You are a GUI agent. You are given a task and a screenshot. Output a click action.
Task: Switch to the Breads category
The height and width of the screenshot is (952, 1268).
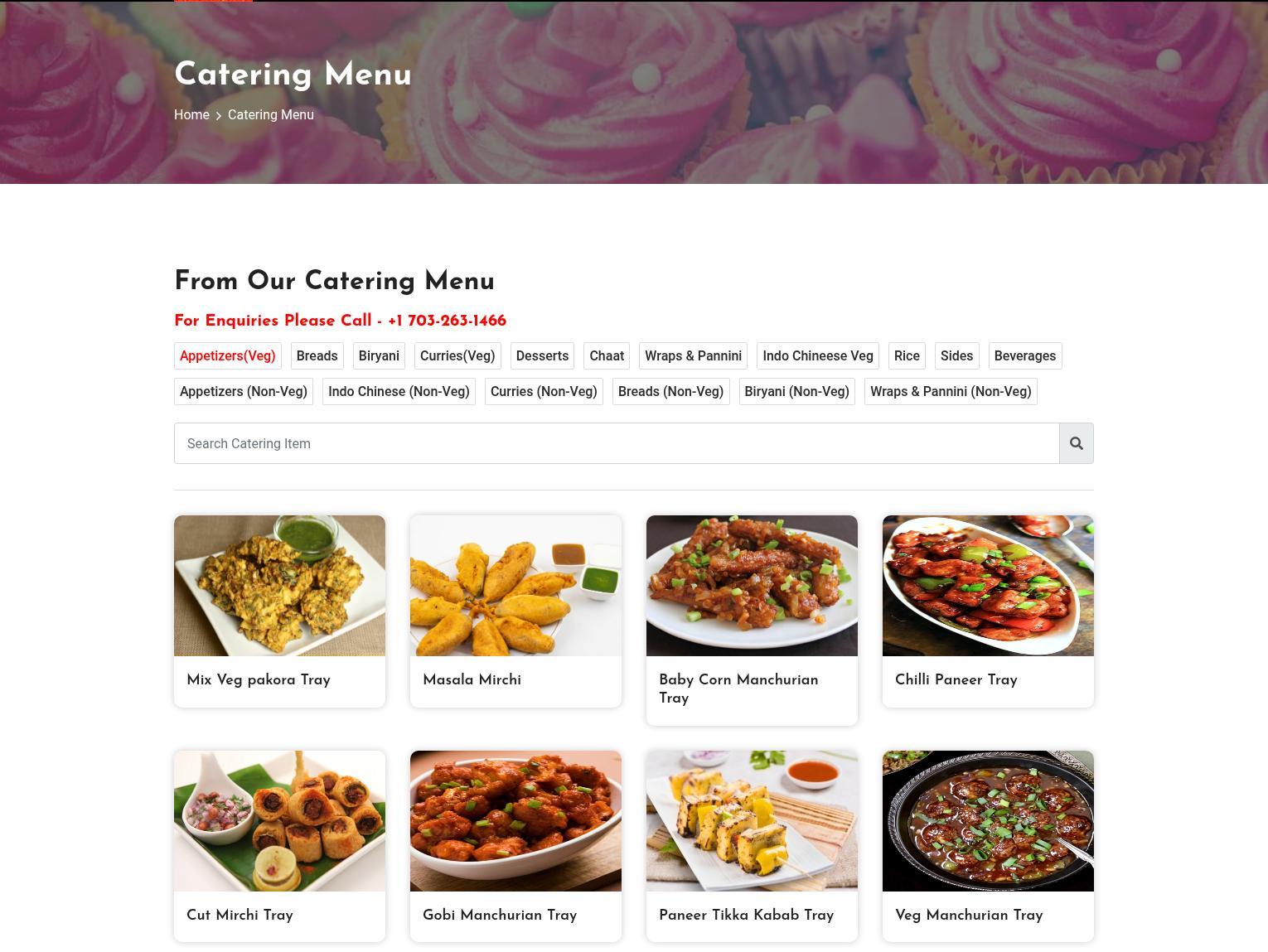coord(317,356)
